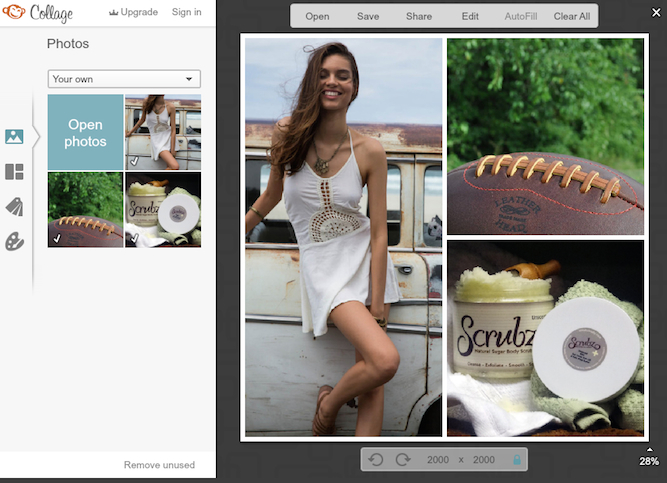Click the Open photos tile
667x483 pixels.
click(x=86, y=132)
